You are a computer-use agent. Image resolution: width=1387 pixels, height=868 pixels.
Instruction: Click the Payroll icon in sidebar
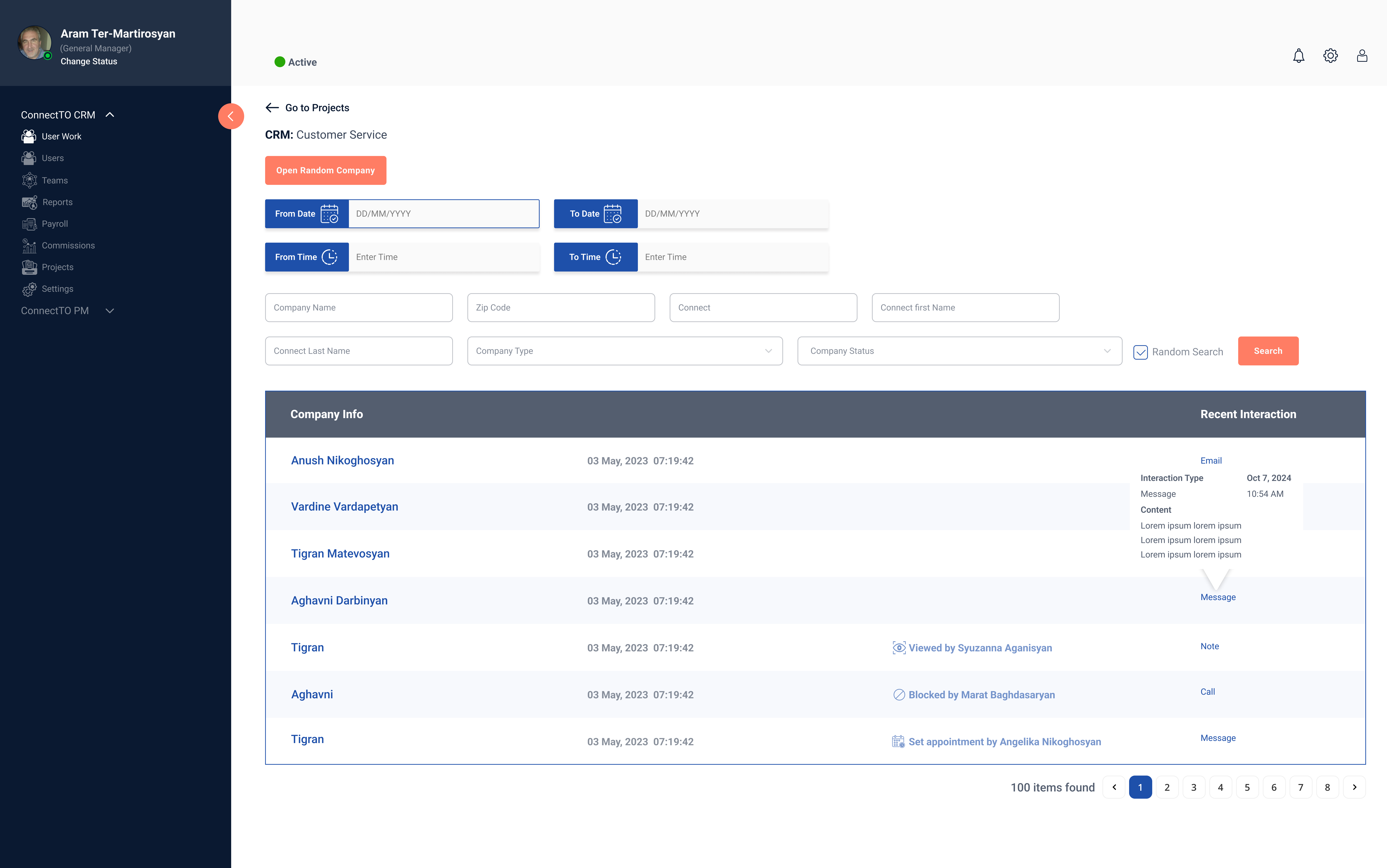click(29, 224)
